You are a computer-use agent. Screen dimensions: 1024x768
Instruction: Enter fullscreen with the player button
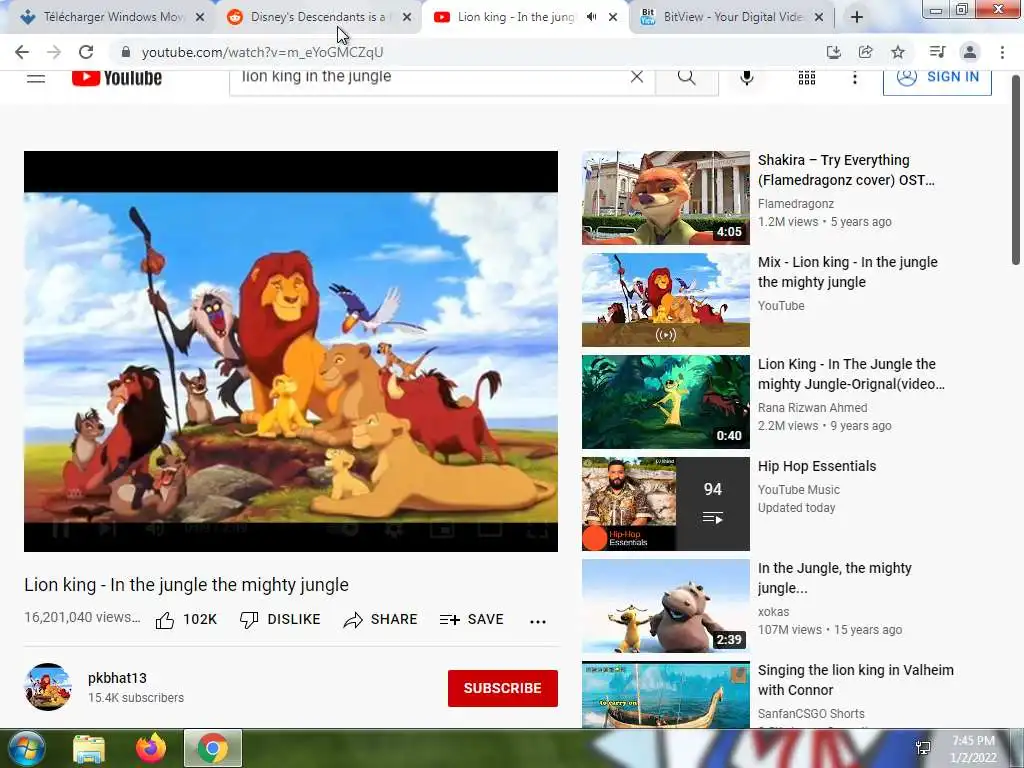tap(537, 529)
